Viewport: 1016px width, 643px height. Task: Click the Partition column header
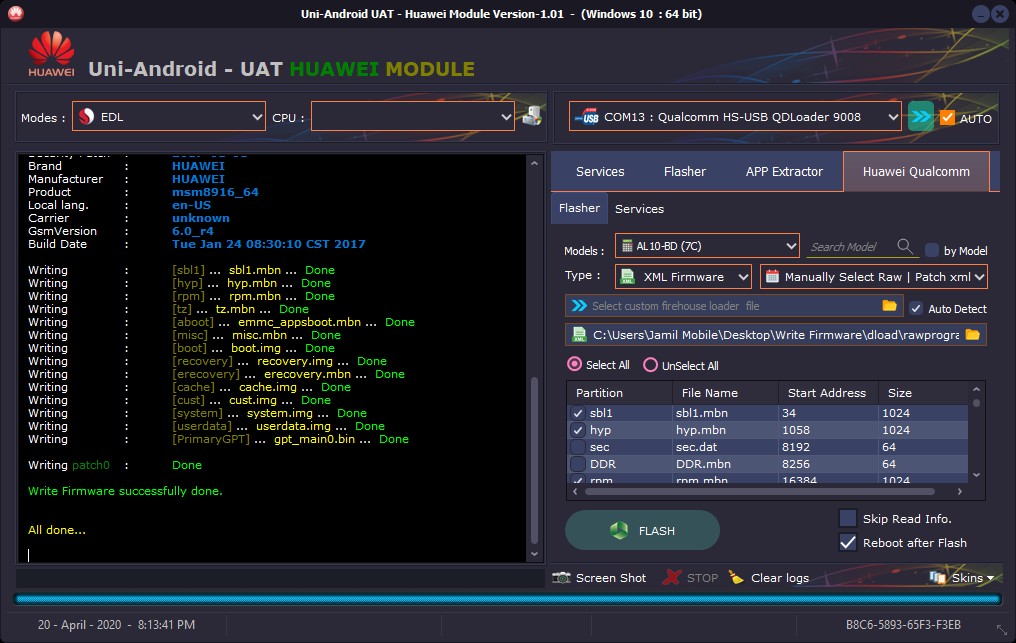coord(619,393)
